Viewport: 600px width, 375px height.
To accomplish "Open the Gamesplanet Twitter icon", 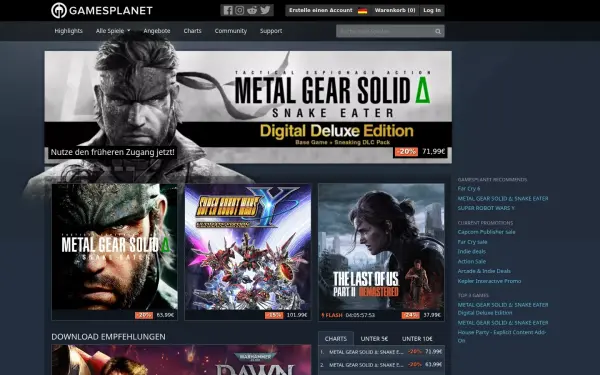I will [265, 10].
